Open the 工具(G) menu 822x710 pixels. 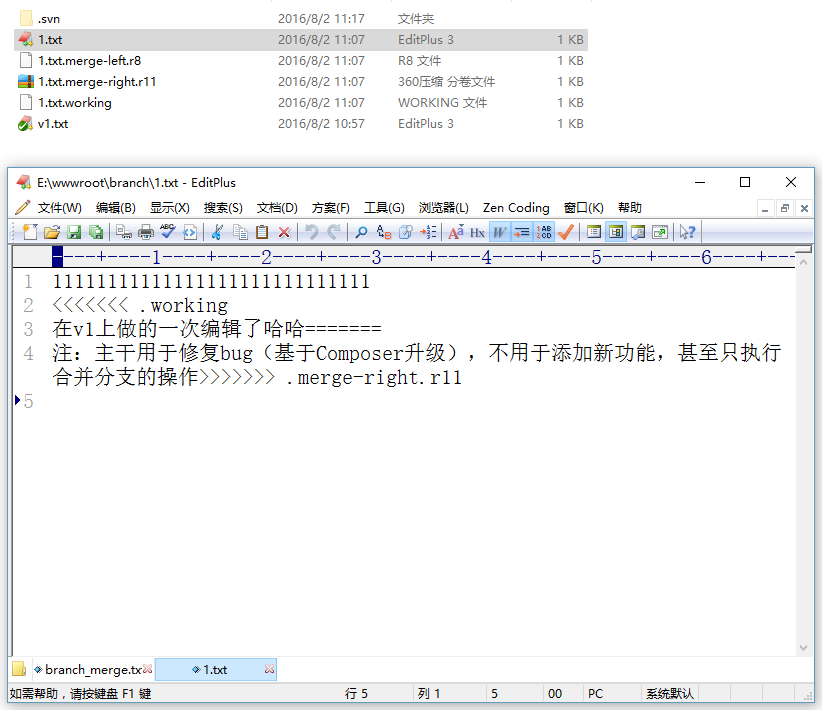point(384,208)
